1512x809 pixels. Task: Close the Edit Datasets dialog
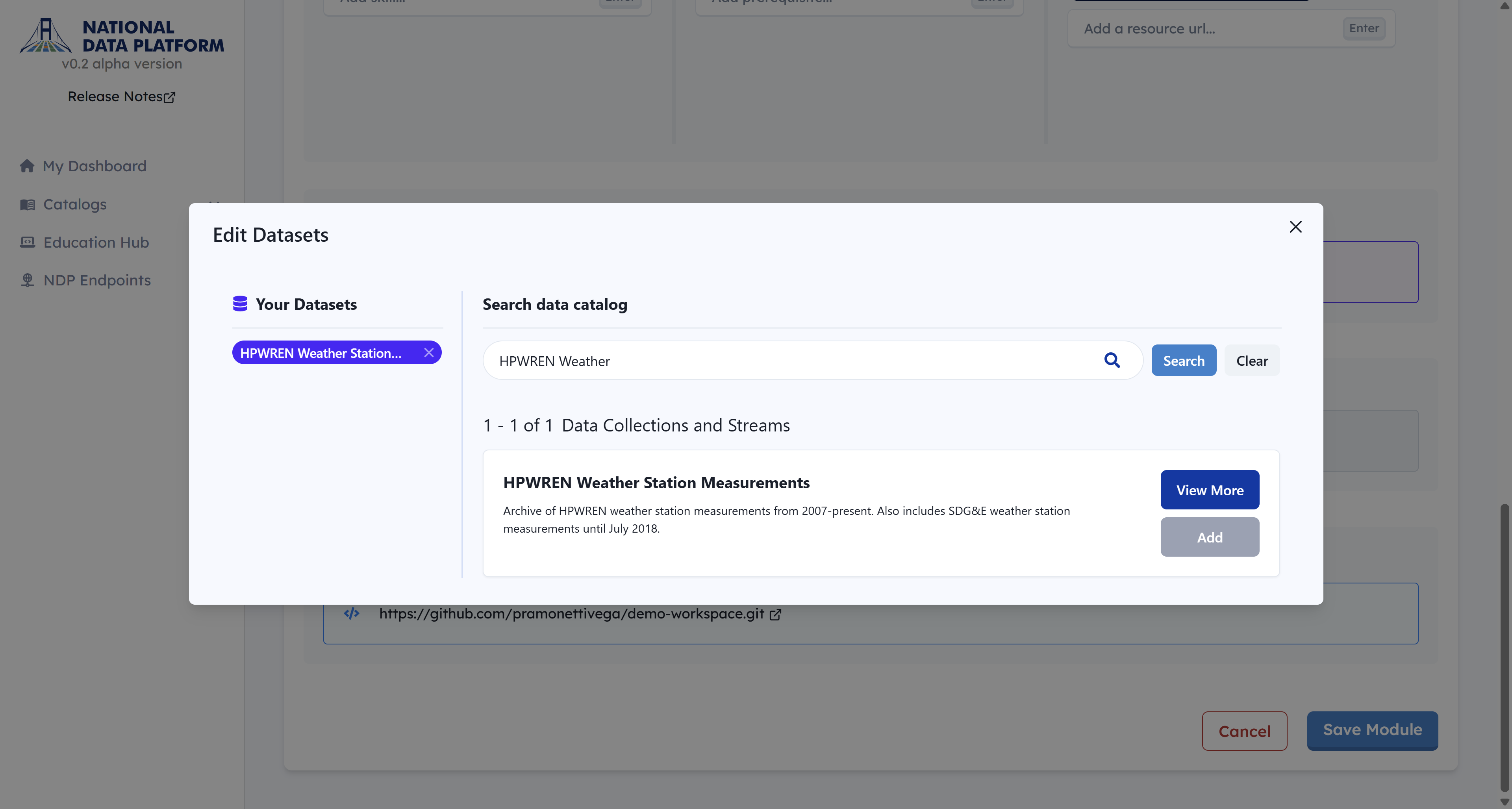pos(1295,227)
